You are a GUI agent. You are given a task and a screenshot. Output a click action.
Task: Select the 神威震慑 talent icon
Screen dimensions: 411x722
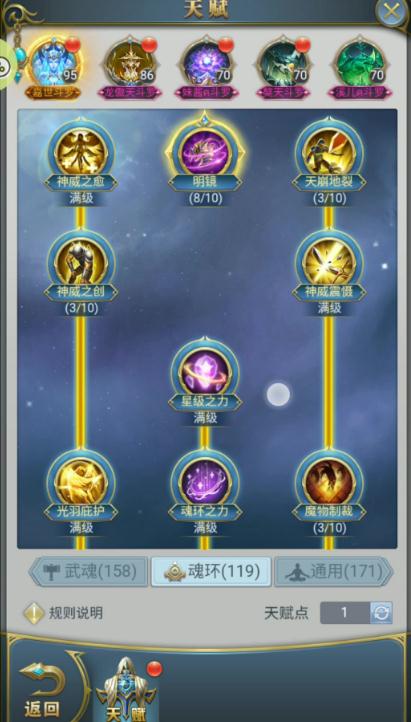(329, 262)
